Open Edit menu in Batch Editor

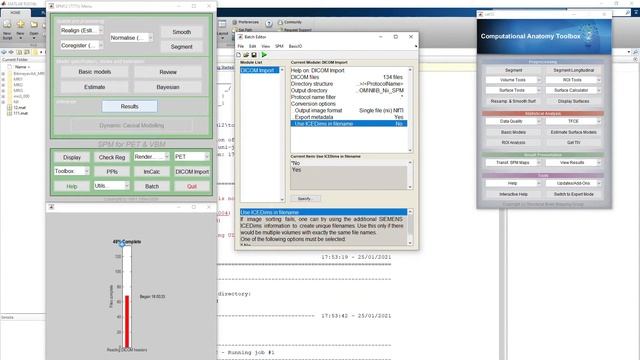point(253,46)
